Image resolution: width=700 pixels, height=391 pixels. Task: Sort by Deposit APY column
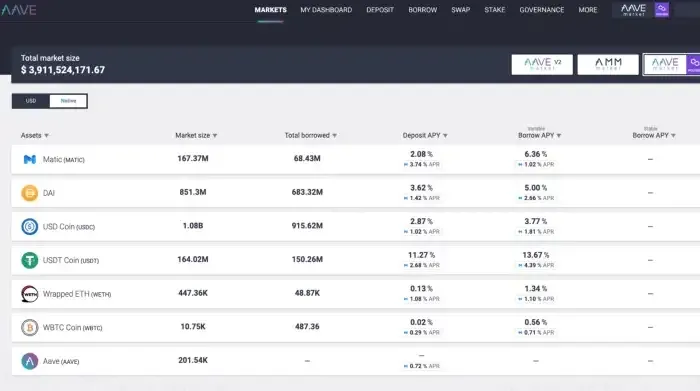[x=425, y=135]
